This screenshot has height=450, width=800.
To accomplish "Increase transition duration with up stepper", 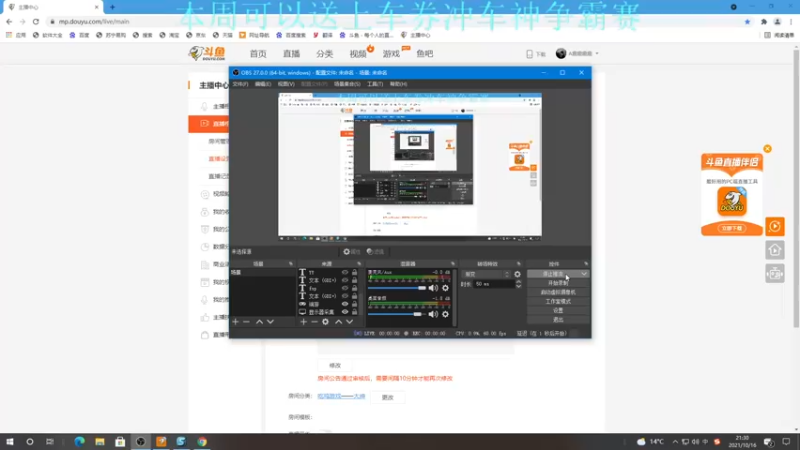I will 518,282.
